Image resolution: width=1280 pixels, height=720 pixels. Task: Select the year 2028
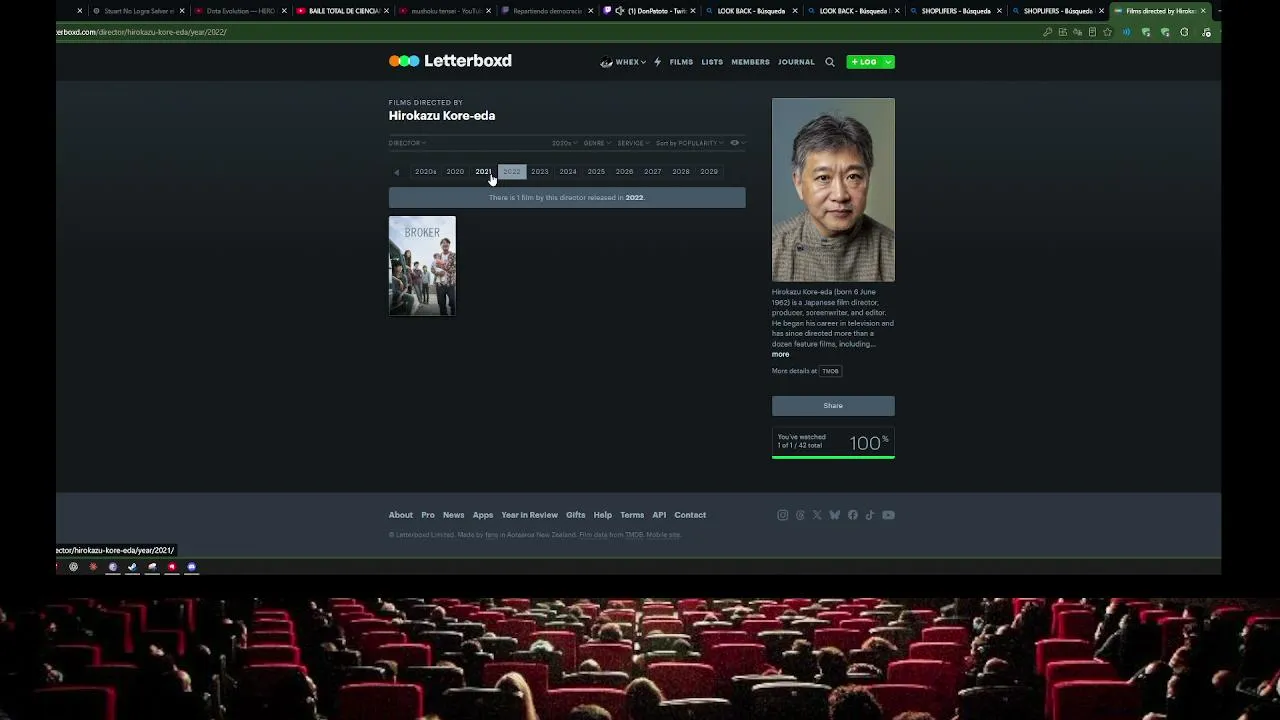(x=681, y=172)
